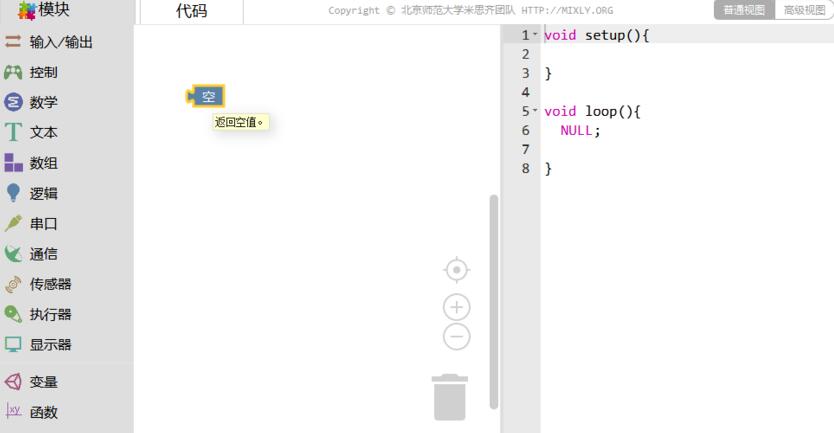Viewport: 834px width, 433px height.
Task: Center the workspace with crosshair icon
Action: 456,270
